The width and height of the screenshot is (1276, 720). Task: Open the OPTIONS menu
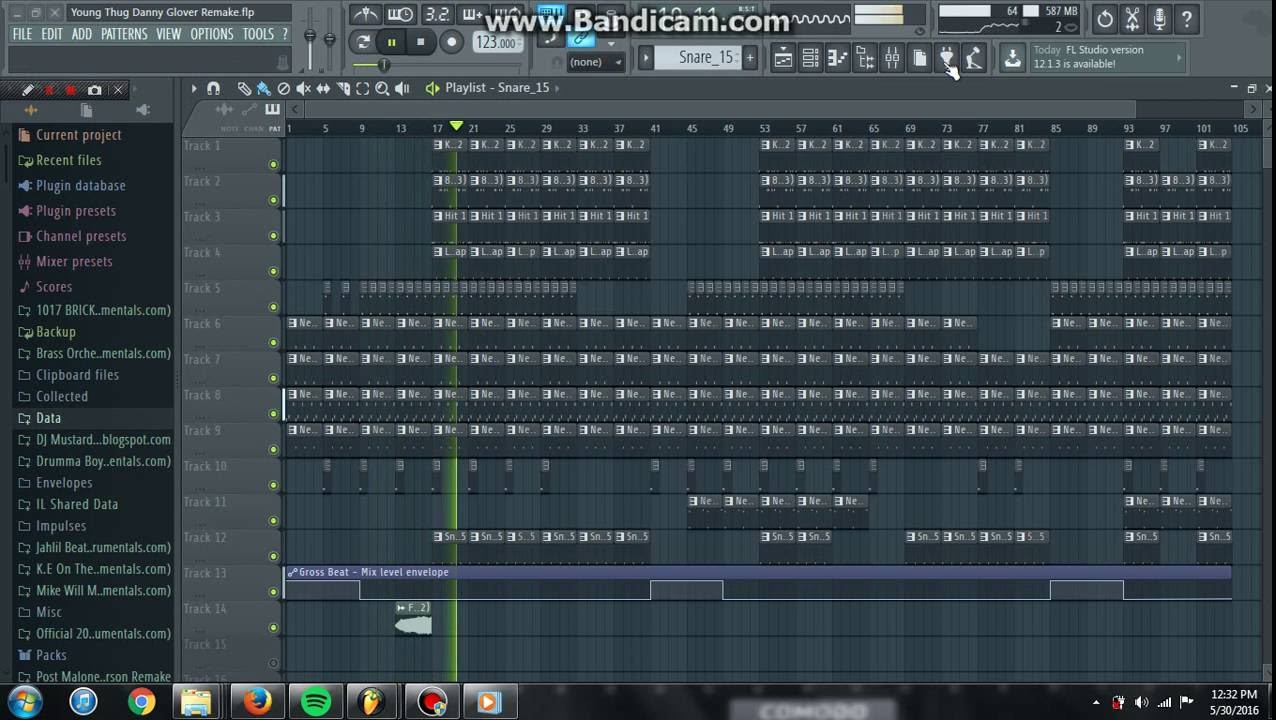click(212, 34)
